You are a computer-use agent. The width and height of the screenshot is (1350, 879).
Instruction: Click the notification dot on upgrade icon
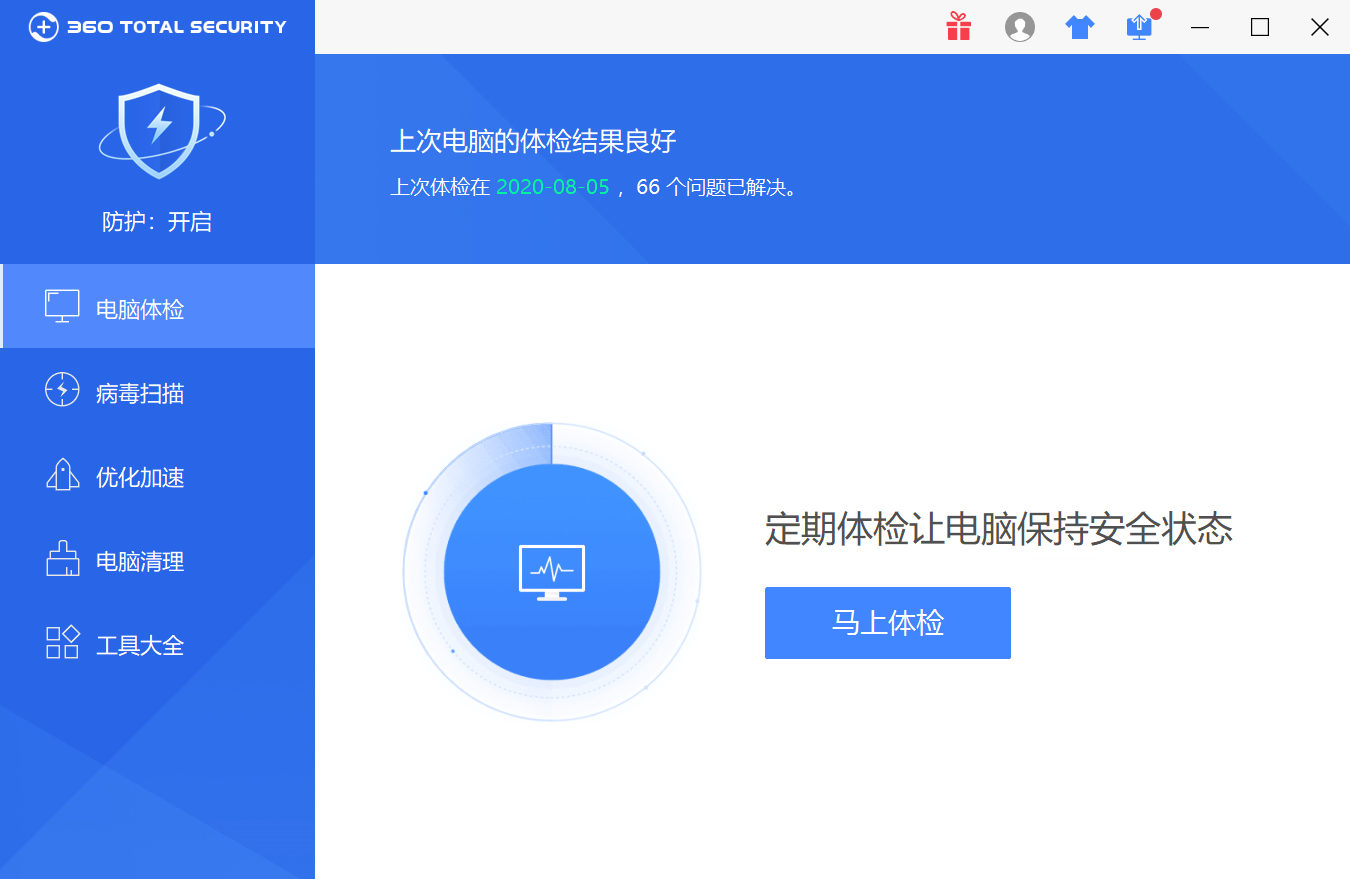pyautogui.click(x=1155, y=13)
